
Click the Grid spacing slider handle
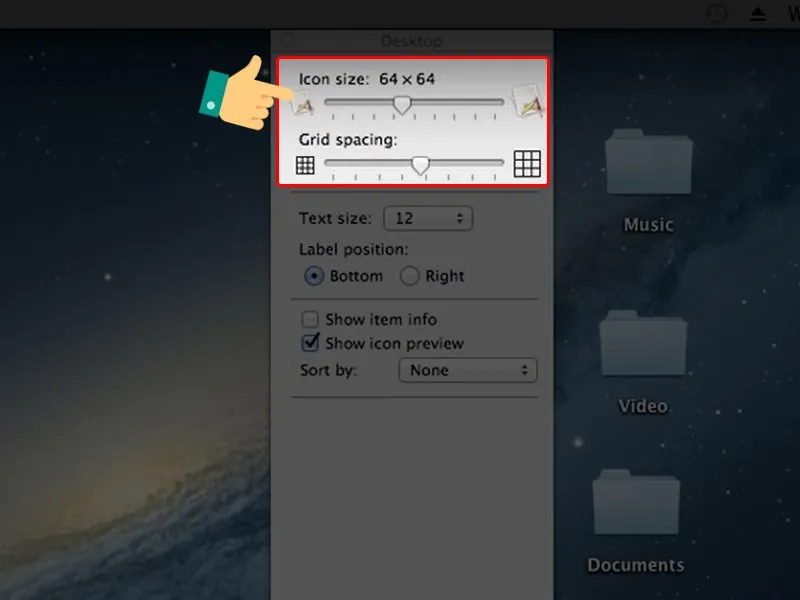(x=418, y=164)
